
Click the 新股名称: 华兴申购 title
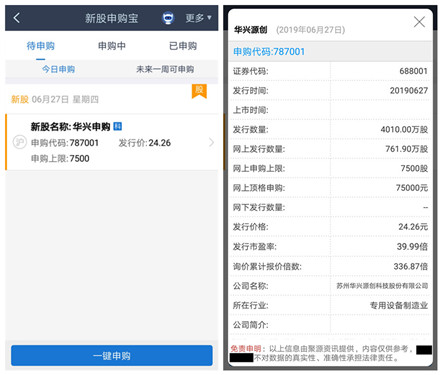click(71, 127)
